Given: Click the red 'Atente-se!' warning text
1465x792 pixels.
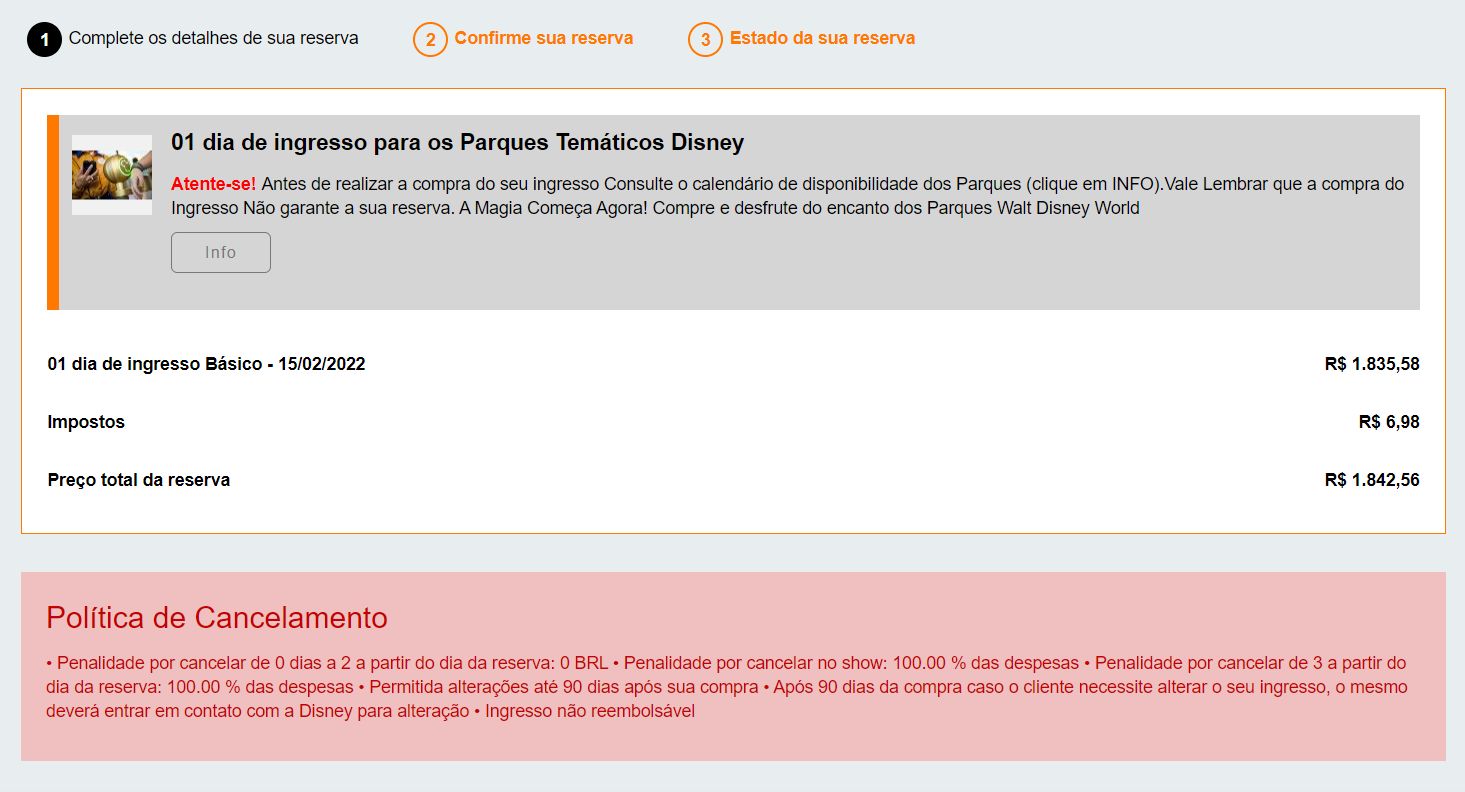Looking at the screenshot, I should pyautogui.click(x=213, y=184).
